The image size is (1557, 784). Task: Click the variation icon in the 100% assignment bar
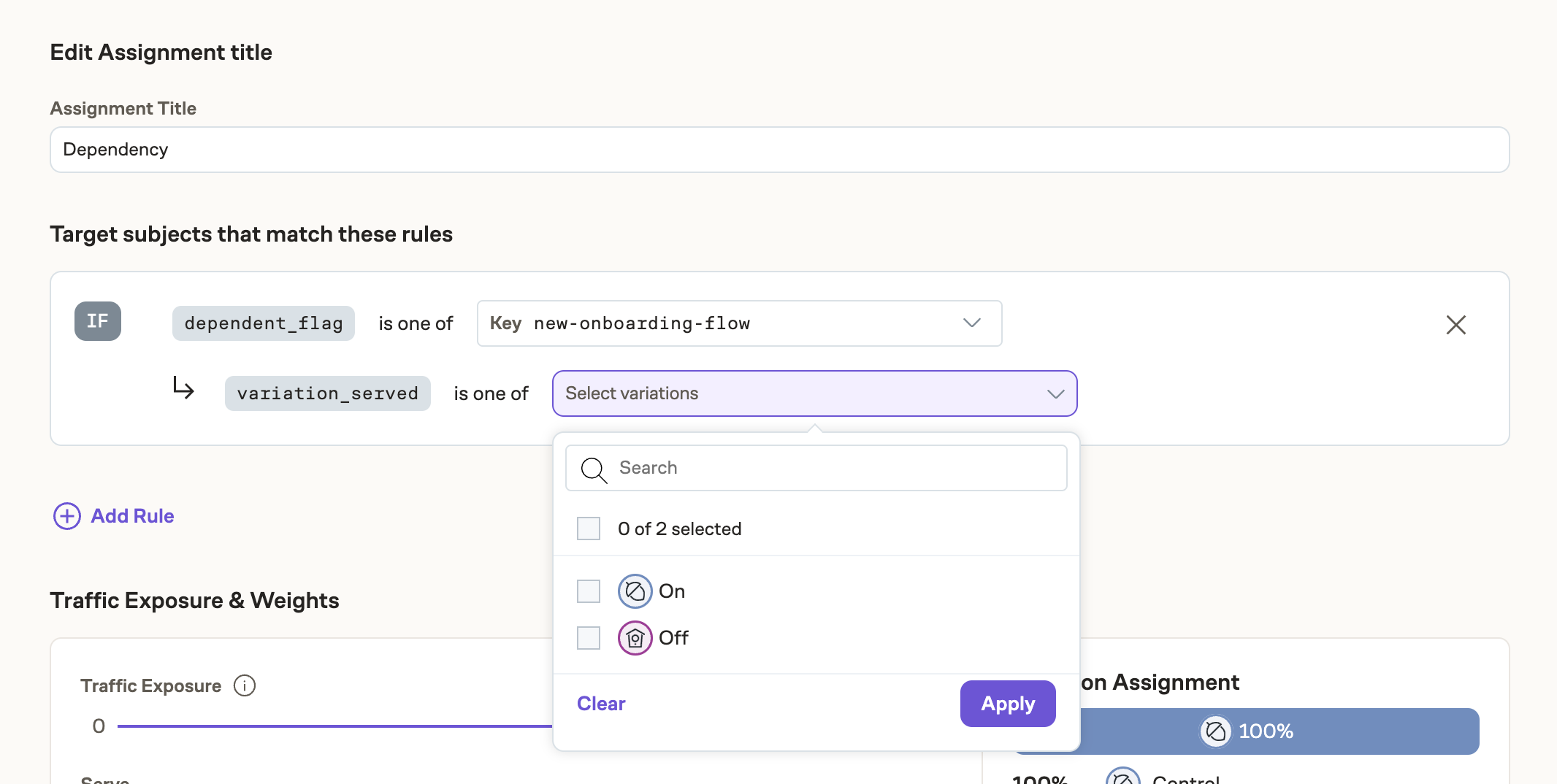tap(1214, 731)
